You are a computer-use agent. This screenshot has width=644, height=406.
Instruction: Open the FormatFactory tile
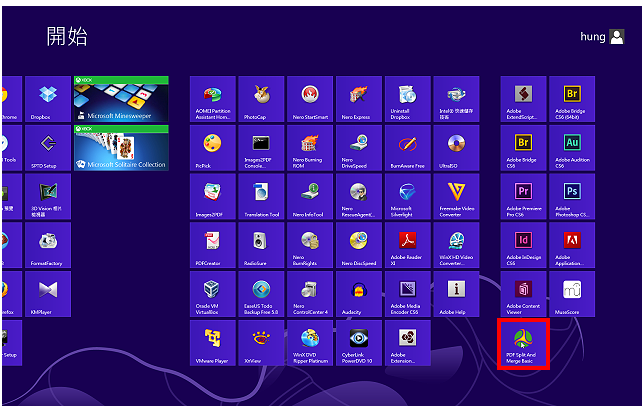[x=48, y=245]
